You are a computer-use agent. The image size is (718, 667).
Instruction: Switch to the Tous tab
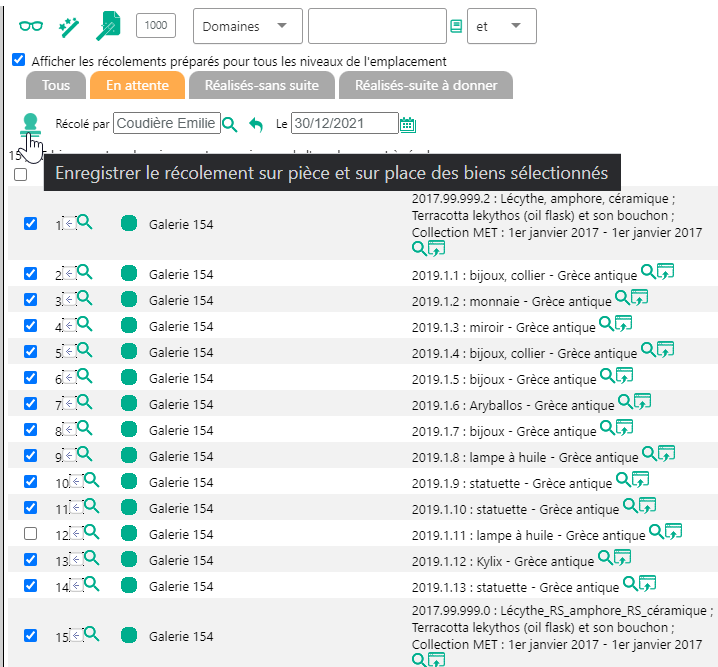pyautogui.click(x=56, y=85)
